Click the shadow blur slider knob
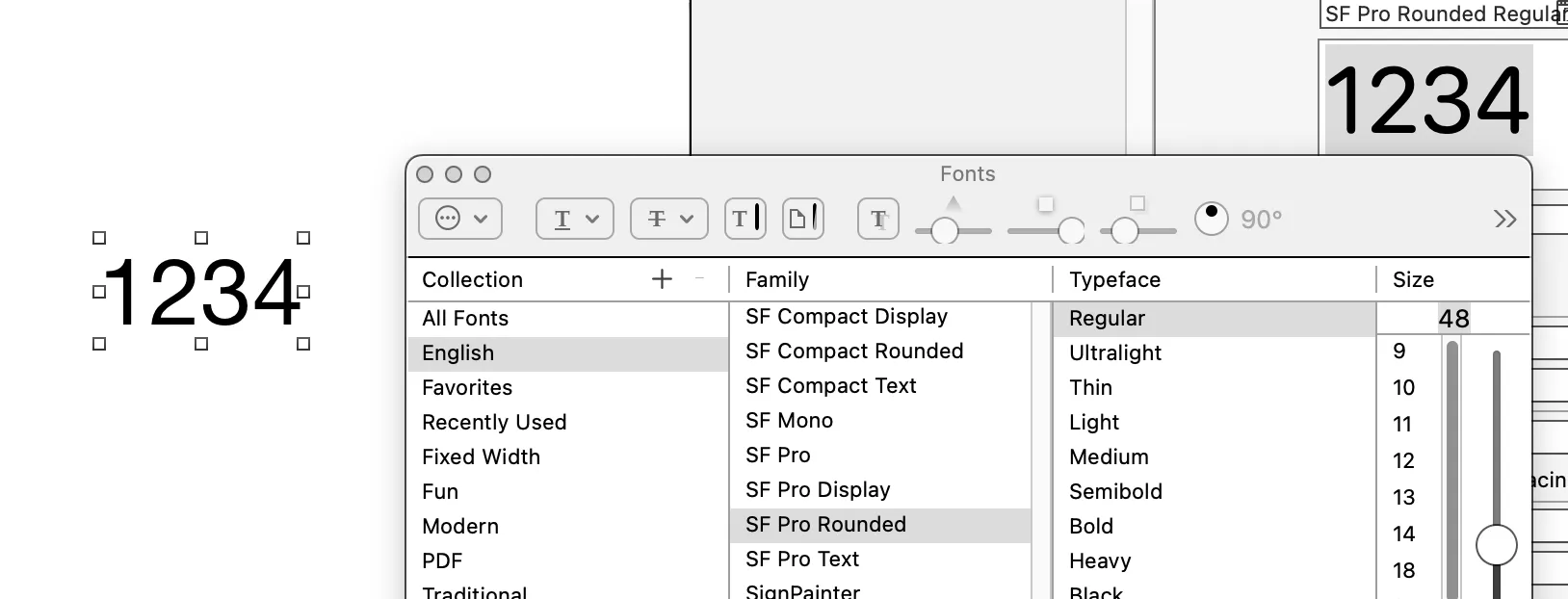The width and height of the screenshot is (1568, 599). pos(1071,231)
